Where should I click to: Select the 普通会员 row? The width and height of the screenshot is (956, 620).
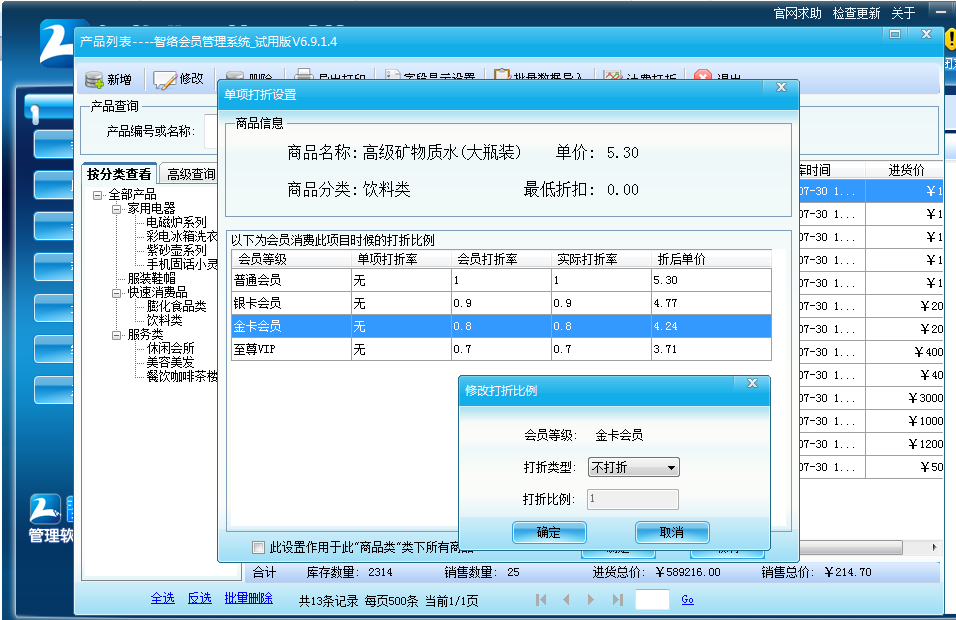pyautogui.click(x=501, y=280)
